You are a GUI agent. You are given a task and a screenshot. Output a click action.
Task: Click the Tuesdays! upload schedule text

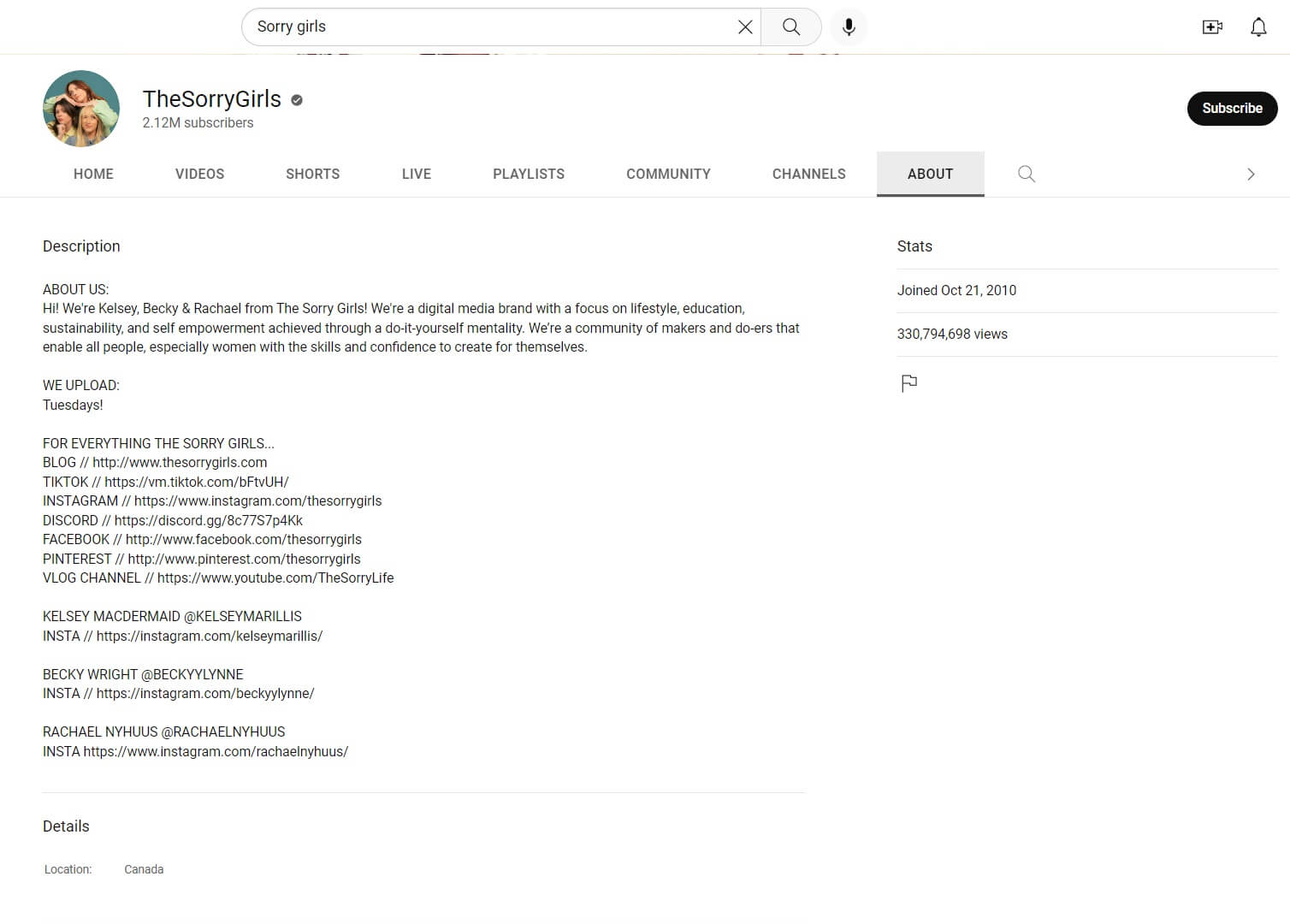tap(73, 406)
